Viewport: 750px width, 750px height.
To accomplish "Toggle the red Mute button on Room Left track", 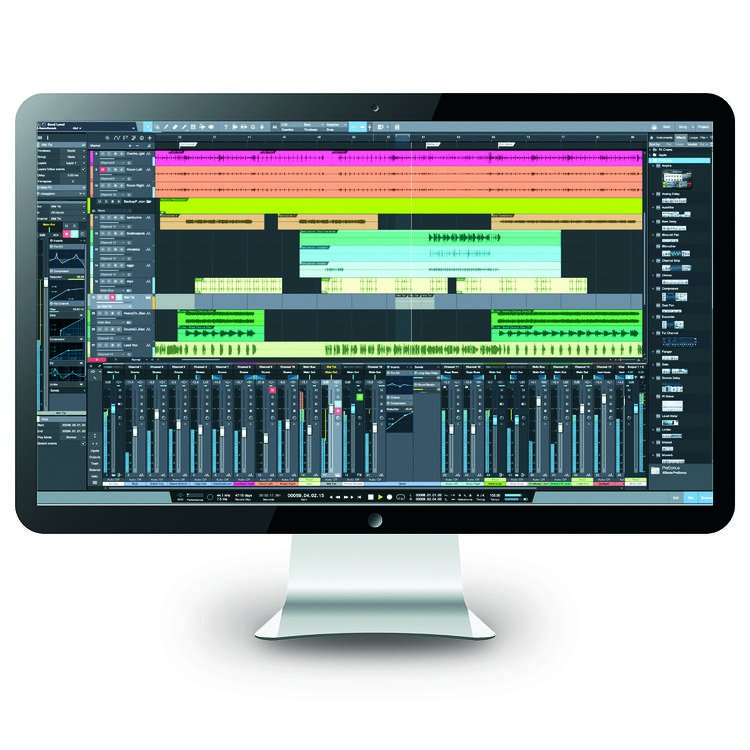I will tap(103, 171).
